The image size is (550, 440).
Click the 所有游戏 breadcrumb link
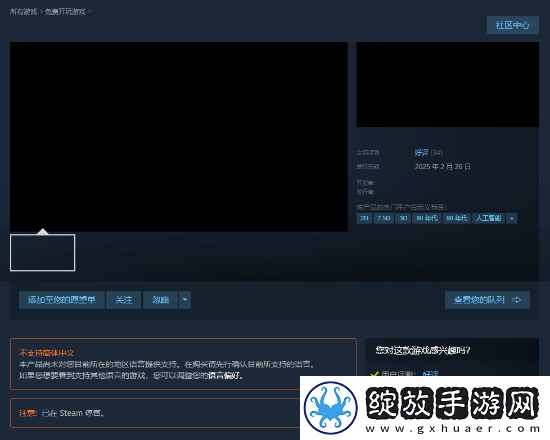click(x=23, y=12)
